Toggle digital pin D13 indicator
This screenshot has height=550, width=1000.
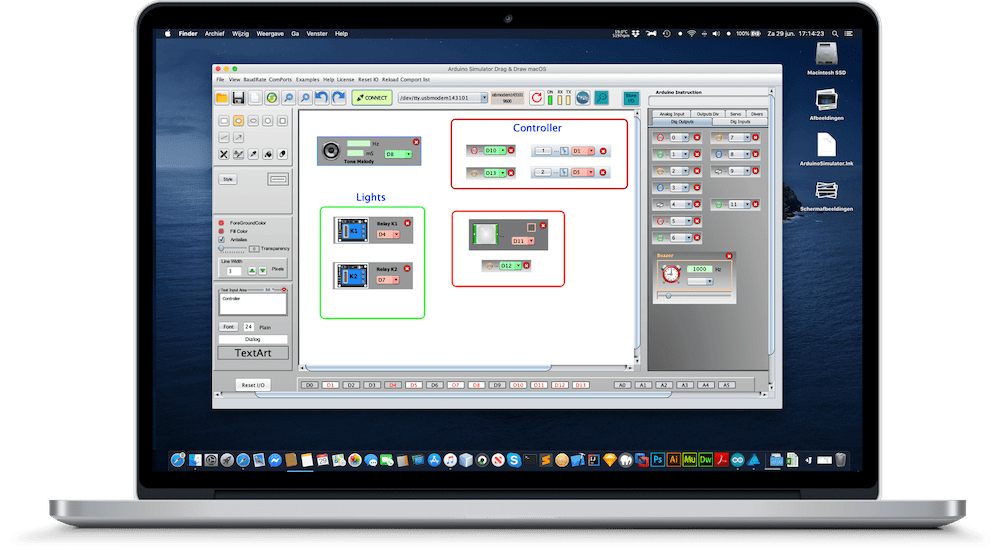point(580,385)
